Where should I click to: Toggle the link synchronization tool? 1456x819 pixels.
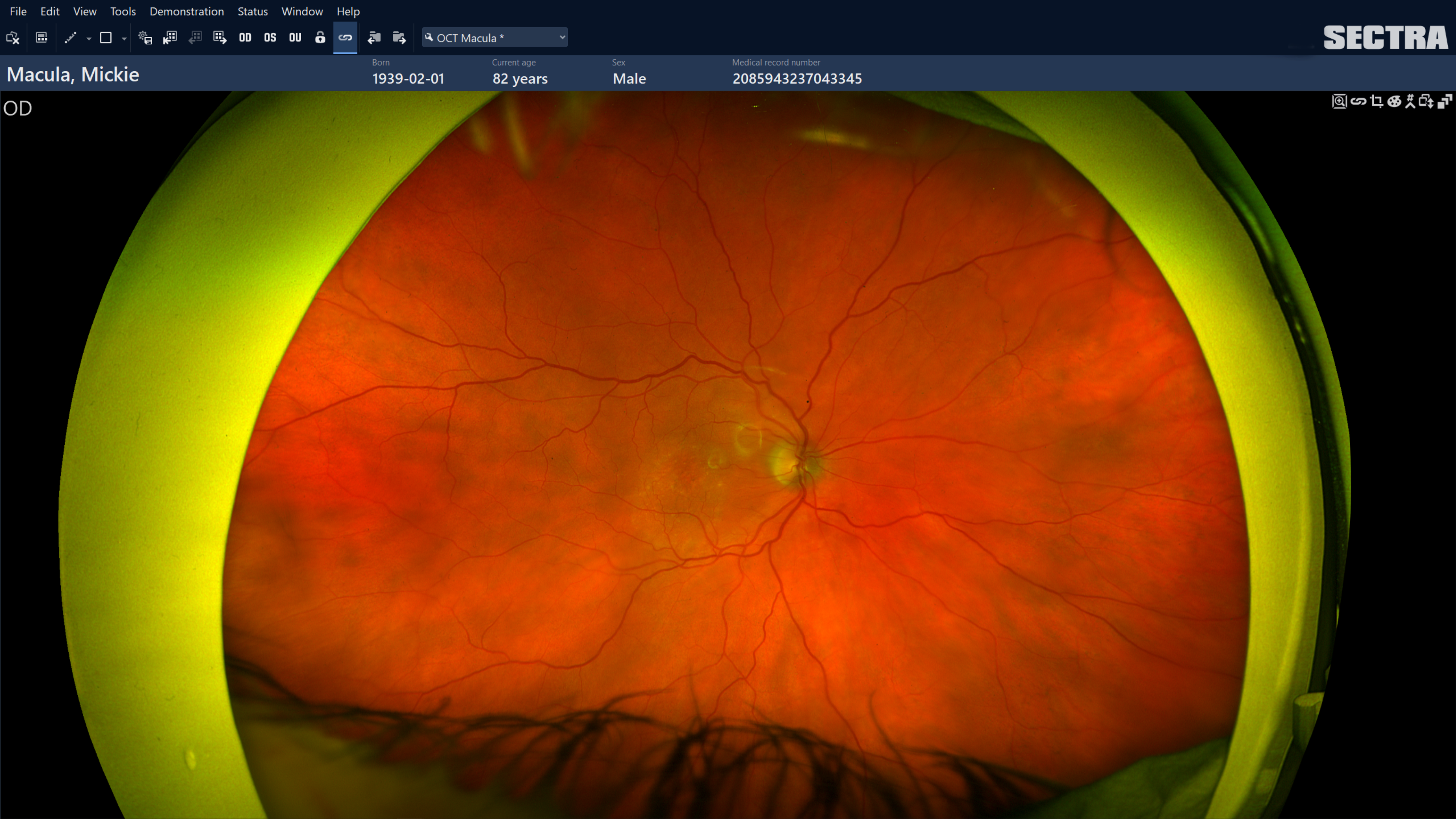click(x=346, y=38)
